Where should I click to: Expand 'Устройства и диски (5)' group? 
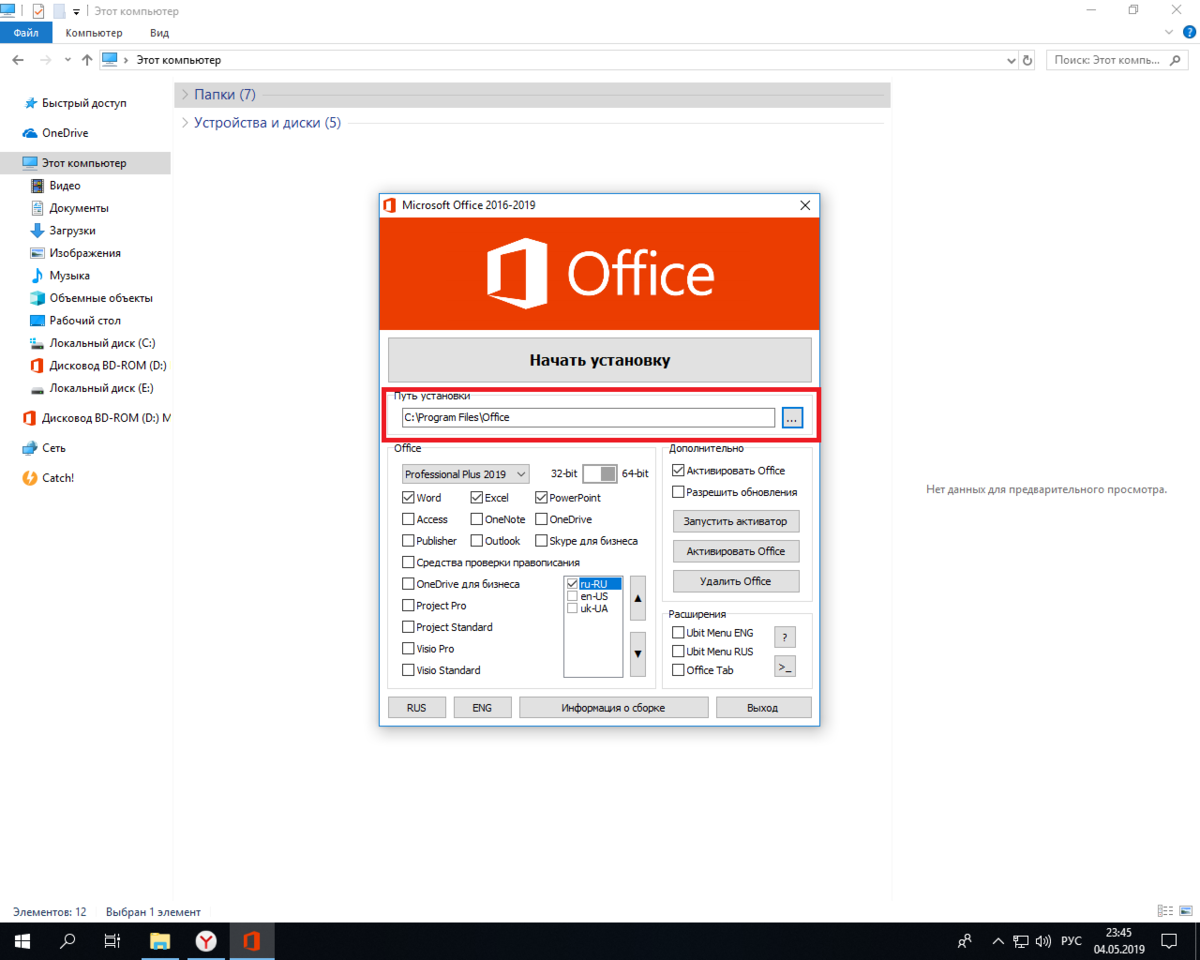pyautogui.click(x=185, y=123)
